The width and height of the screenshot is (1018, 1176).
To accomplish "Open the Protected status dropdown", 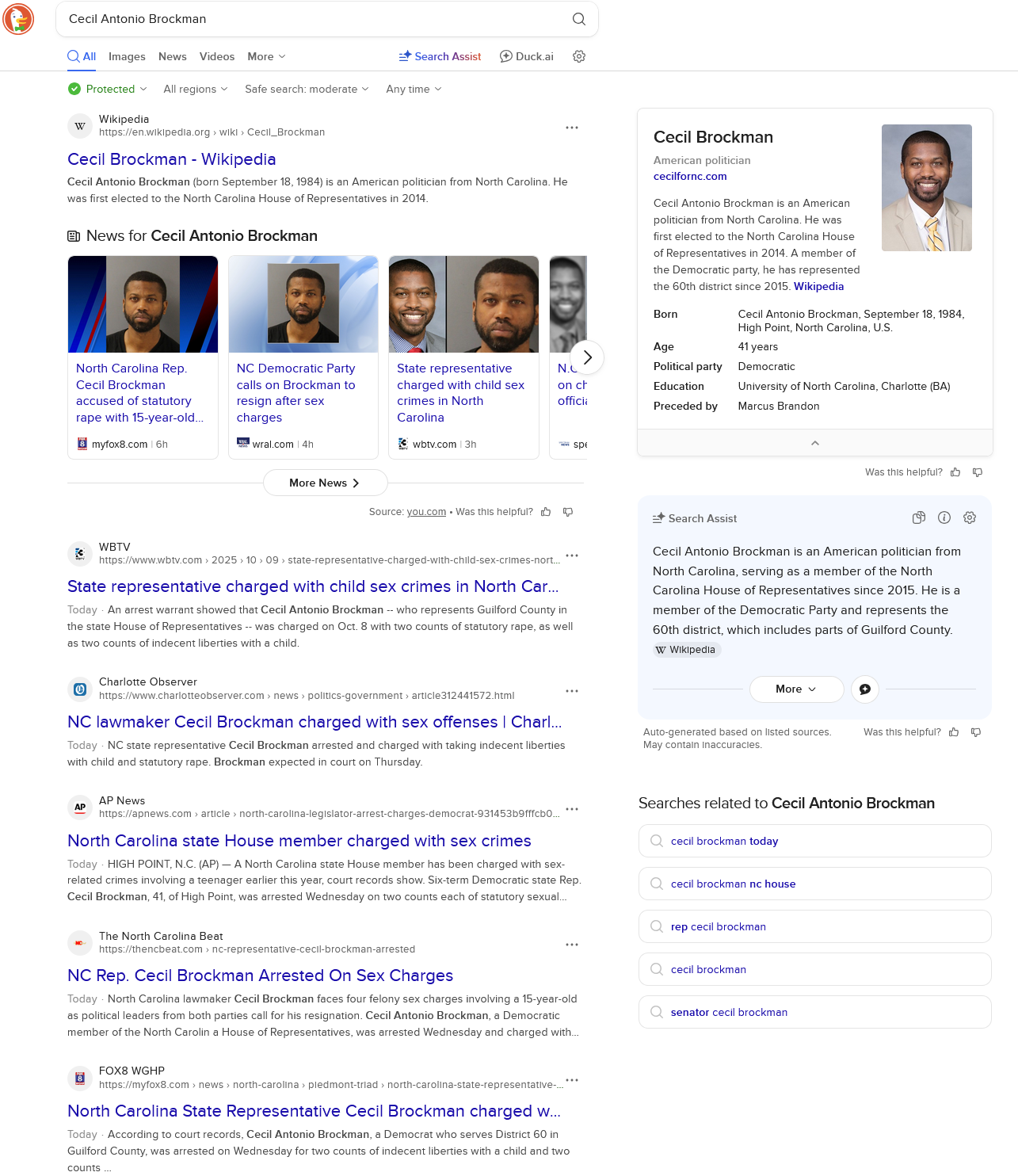I will 108,89.
